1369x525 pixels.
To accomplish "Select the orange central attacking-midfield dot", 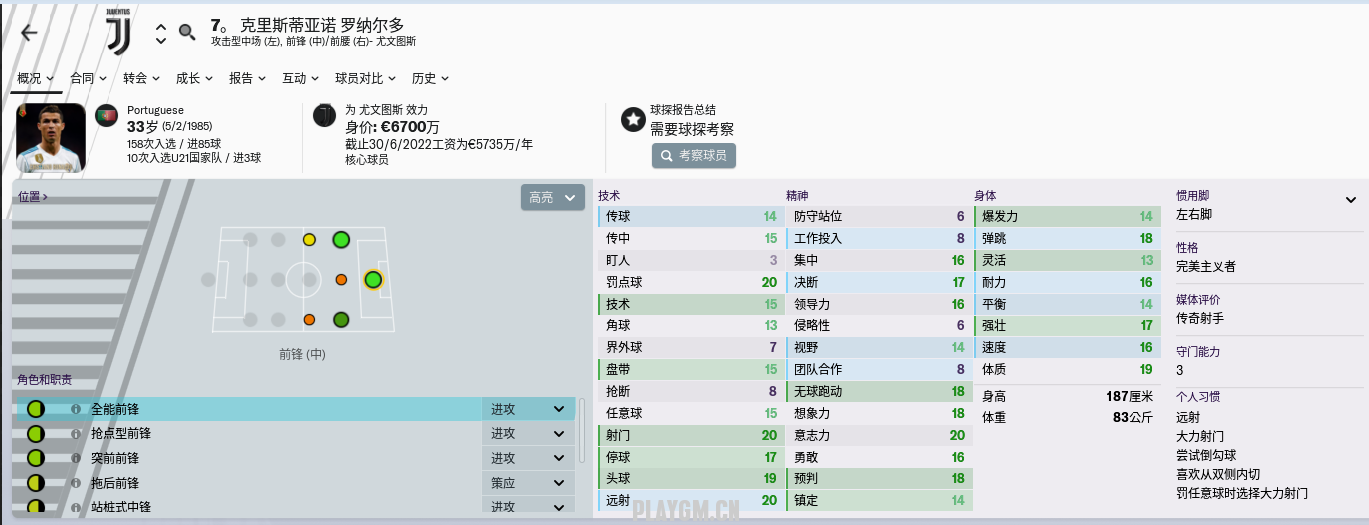I will pos(341,280).
